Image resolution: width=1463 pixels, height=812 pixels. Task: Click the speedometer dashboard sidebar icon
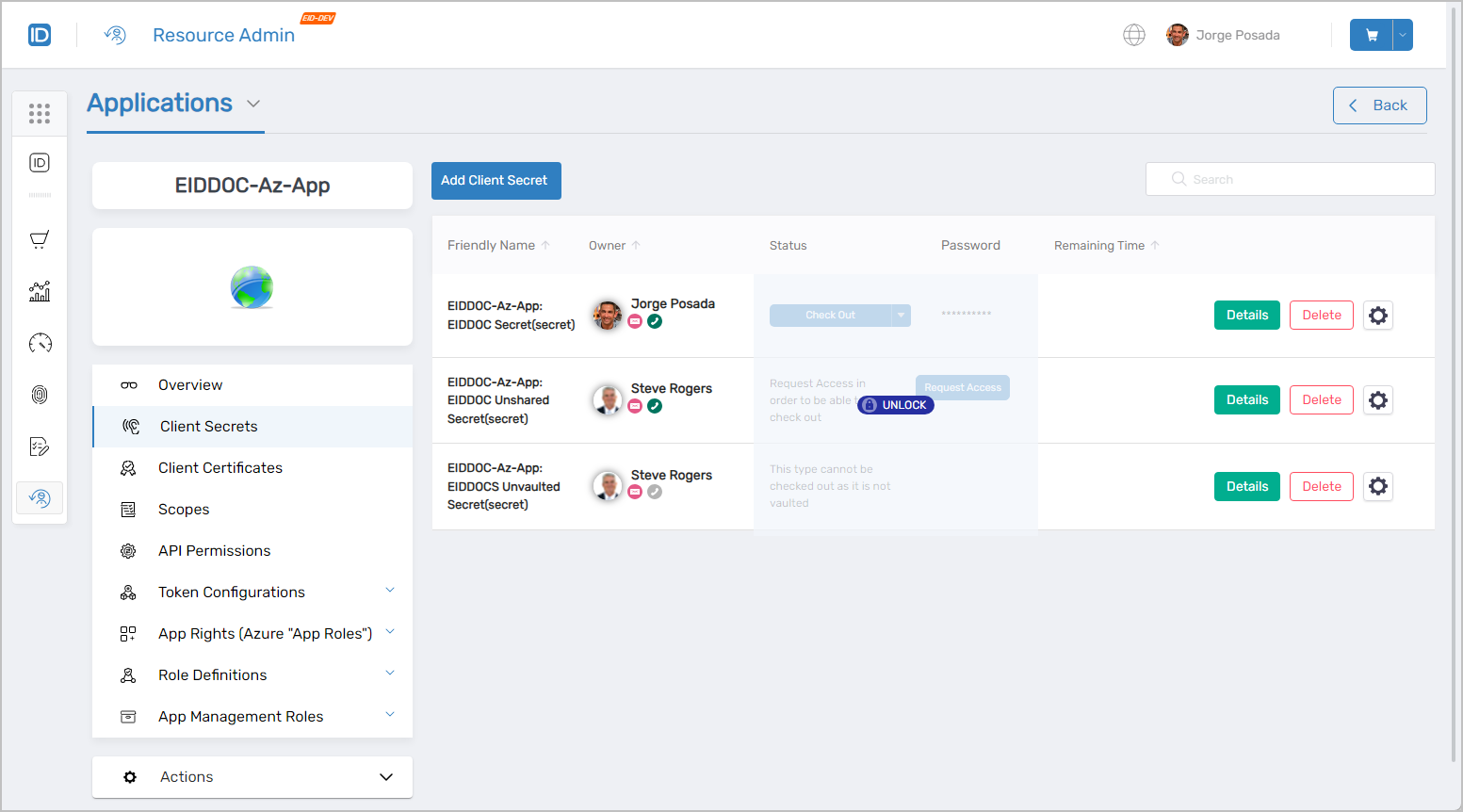[40, 343]
